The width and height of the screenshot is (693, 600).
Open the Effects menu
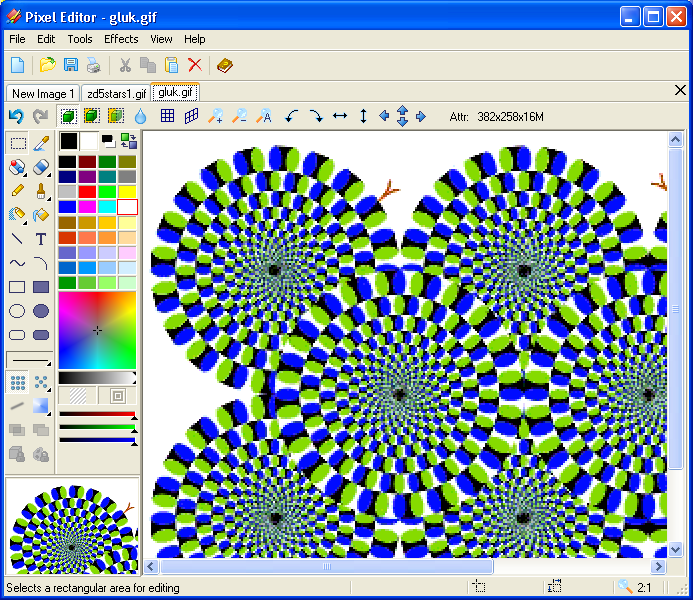click(x=121, y=39)
